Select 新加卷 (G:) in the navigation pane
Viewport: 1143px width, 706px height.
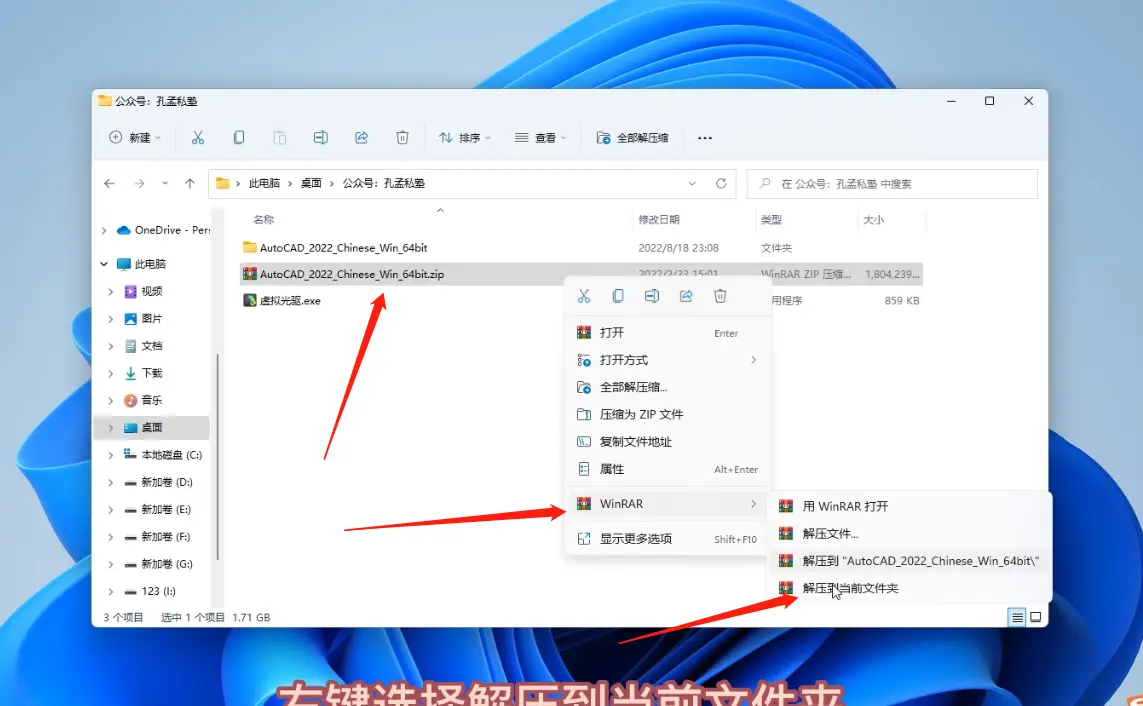coord(166,564)
